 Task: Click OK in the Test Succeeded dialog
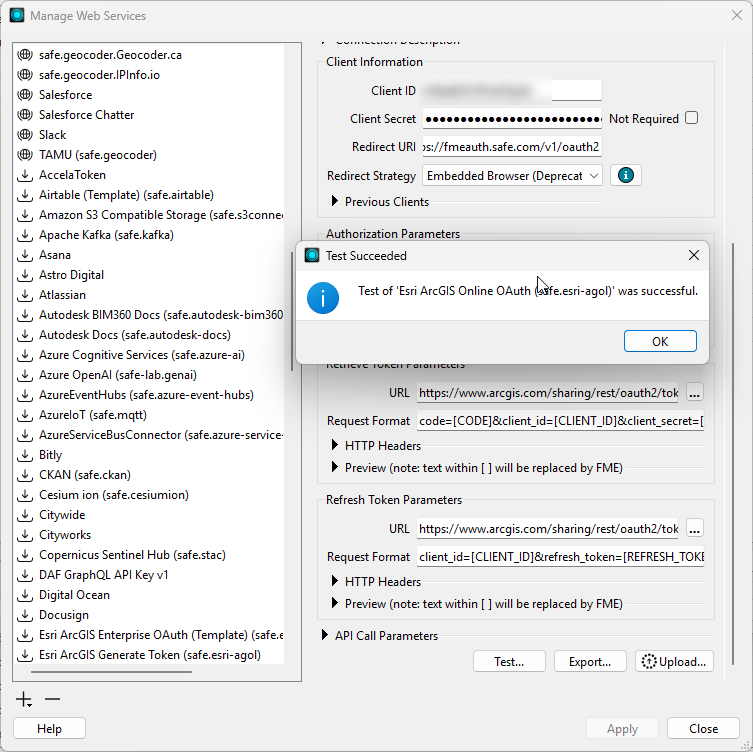coord(660,341)
